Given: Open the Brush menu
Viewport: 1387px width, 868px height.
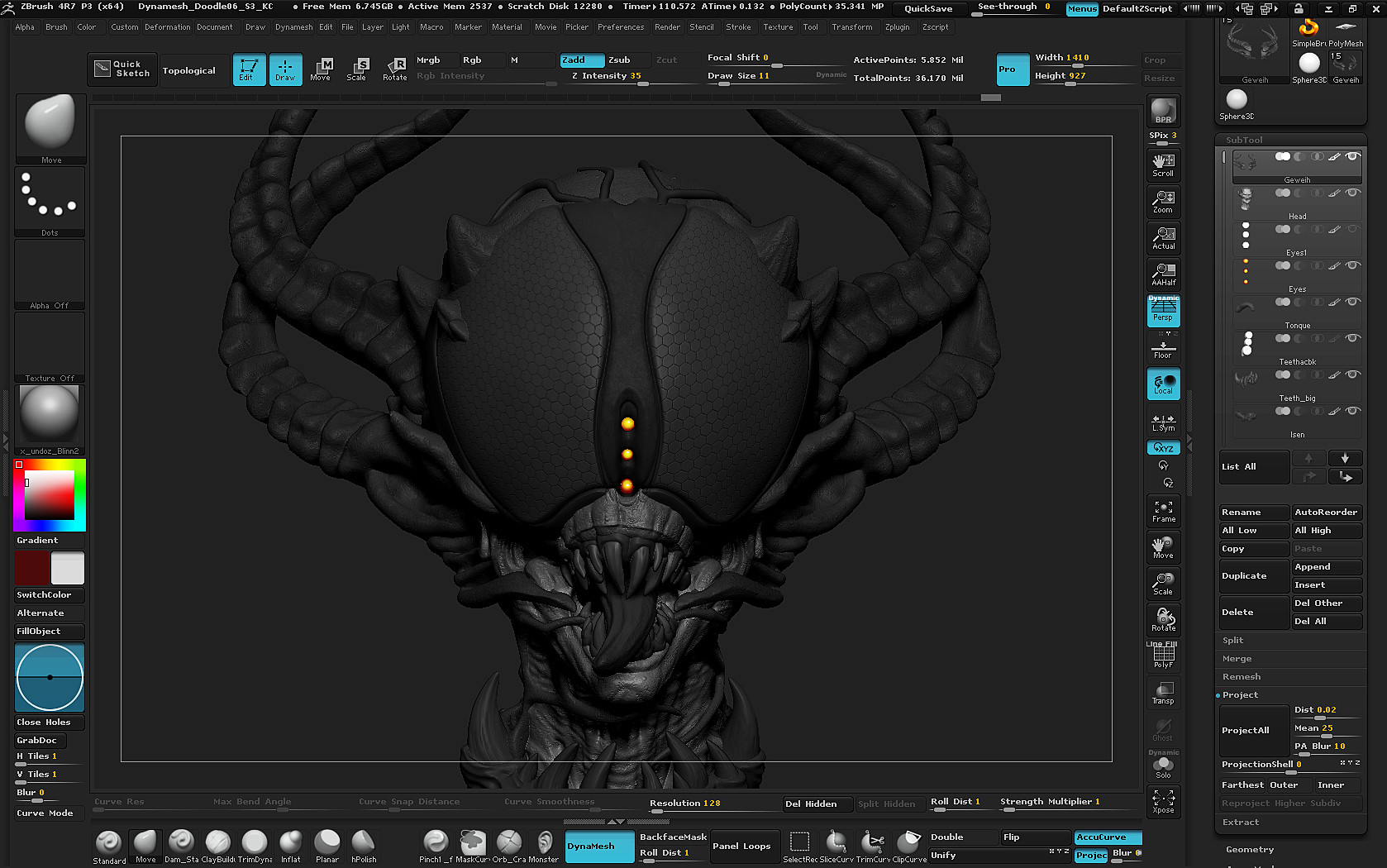Looking at the screenshot, I should tap(56, 27).
